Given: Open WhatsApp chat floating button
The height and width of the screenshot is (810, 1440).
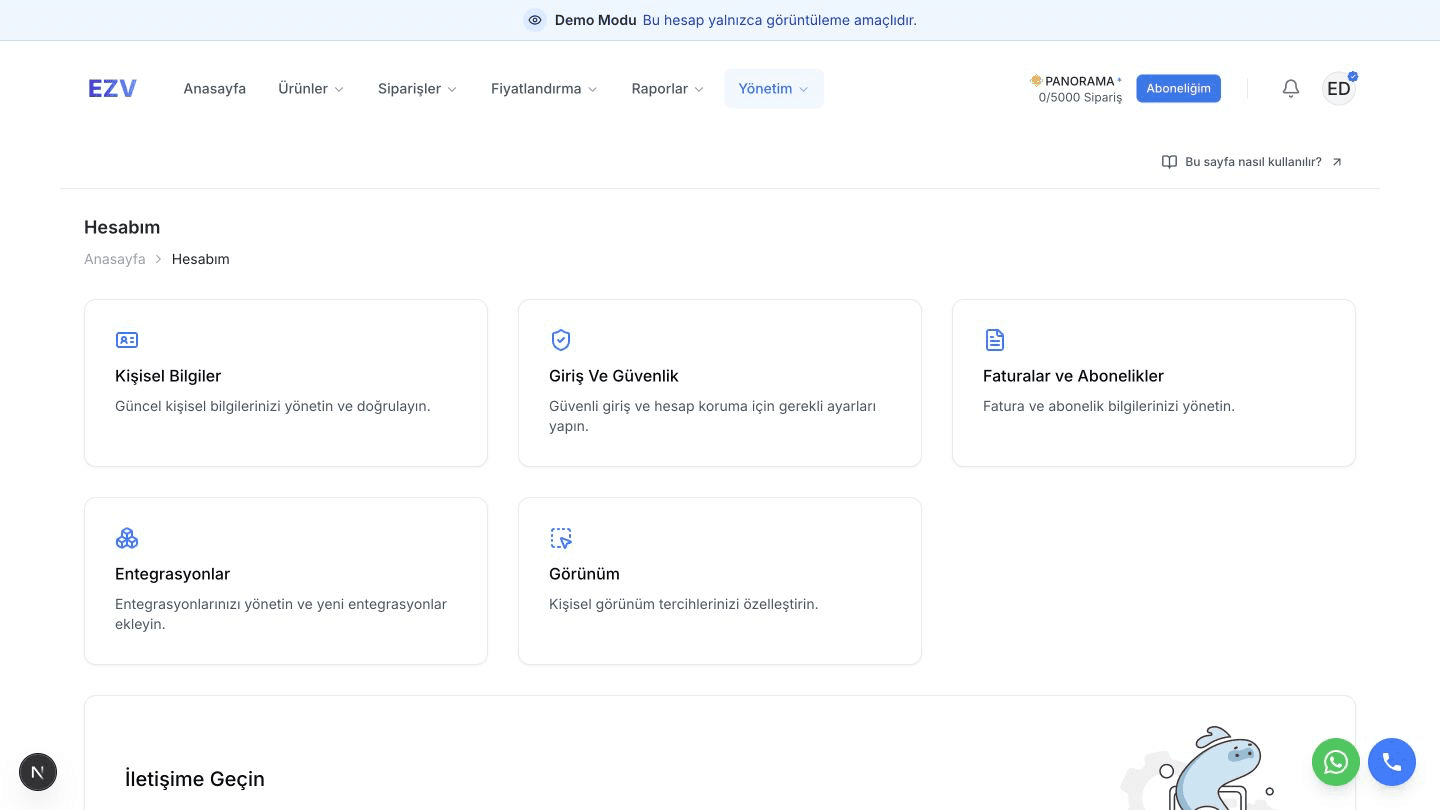Looking at the screenshot, I should pos(1336,762).
